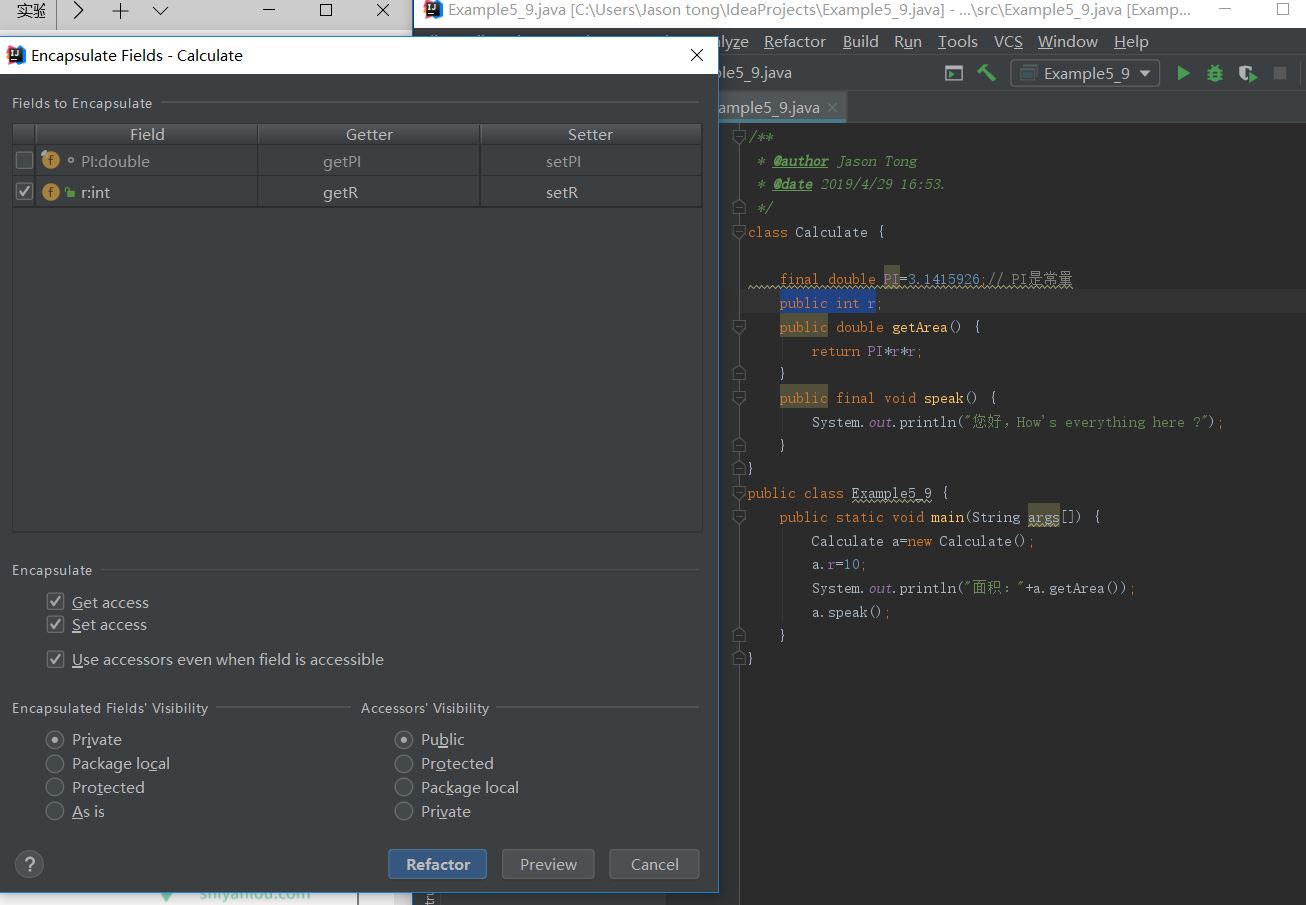Select Public accessors visibility radio
The width and height of the screenshot is (1306, 905).
coord(404,739)
